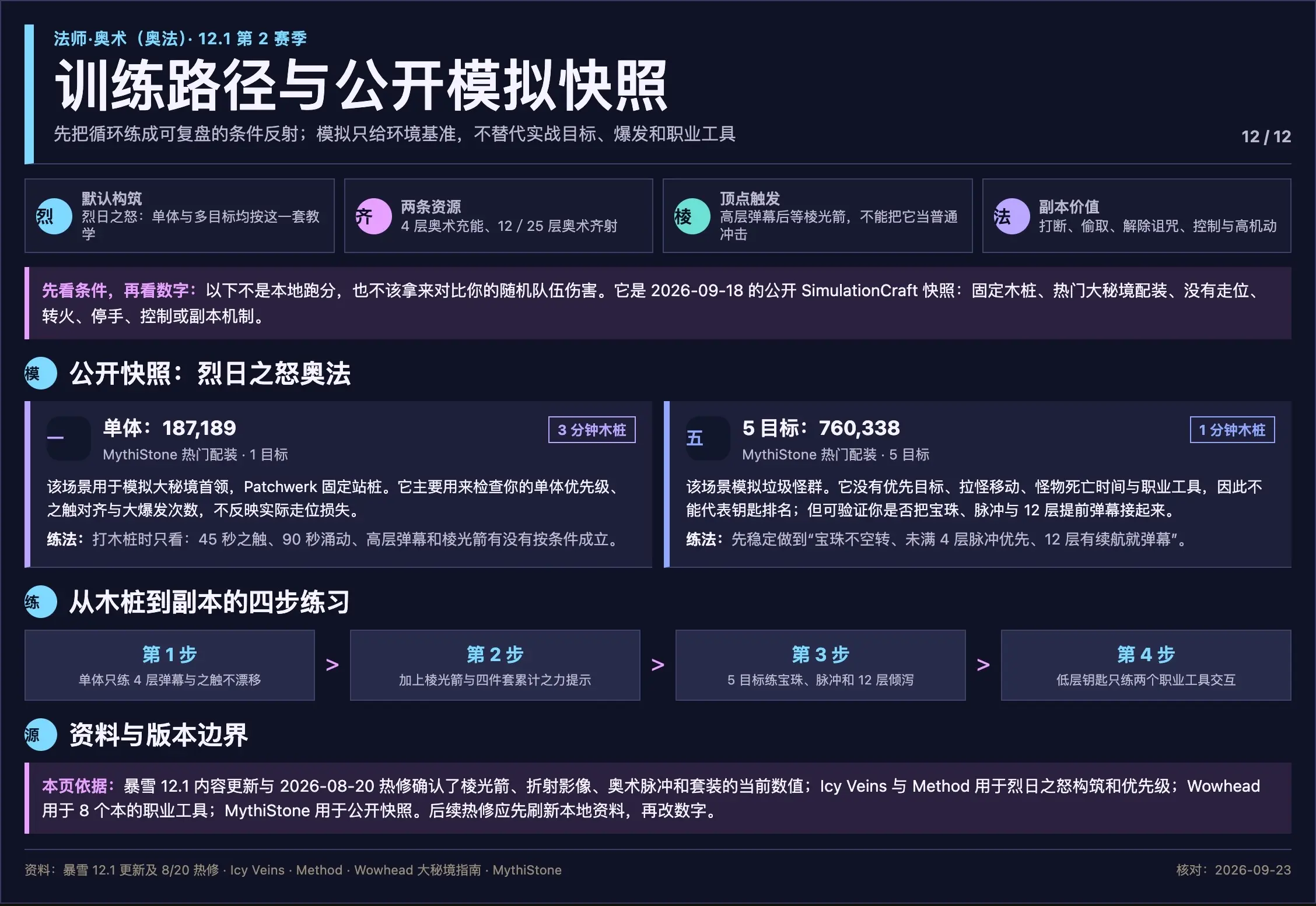
Task: Click the pink 齐 icon beside 两条资源
Action: 373,216
